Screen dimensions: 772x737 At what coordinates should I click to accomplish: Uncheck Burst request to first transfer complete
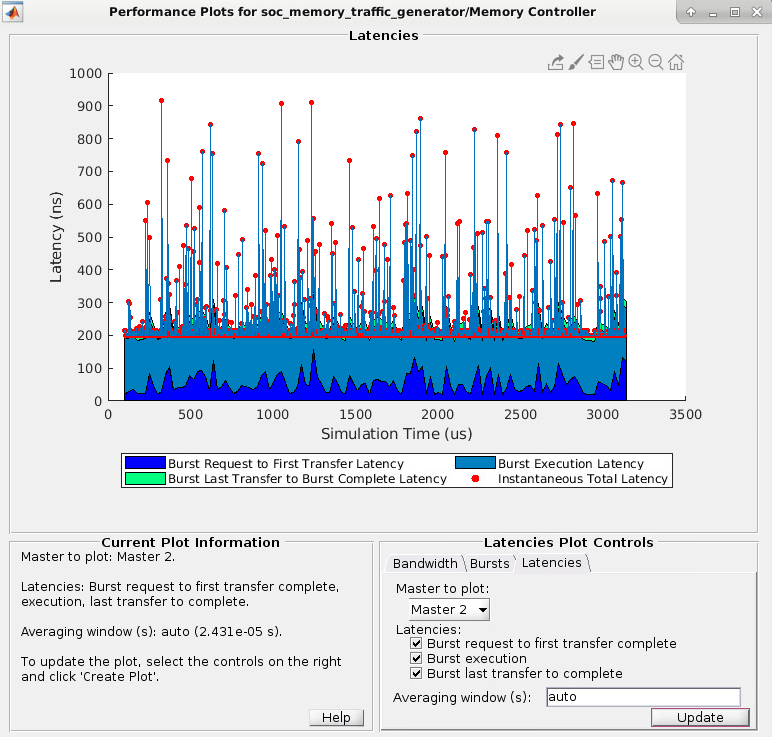pyautogui.click(x=416, y=643)
